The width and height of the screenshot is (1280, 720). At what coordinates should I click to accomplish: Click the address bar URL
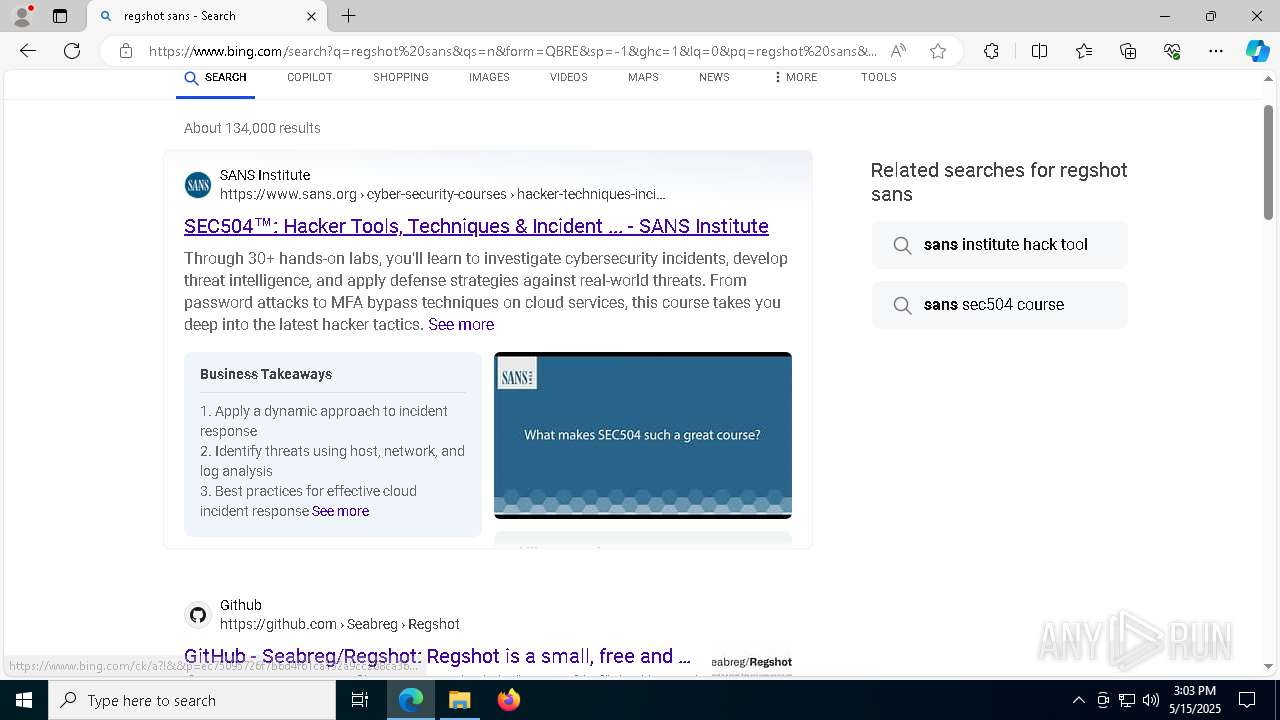tap(512, 51)
